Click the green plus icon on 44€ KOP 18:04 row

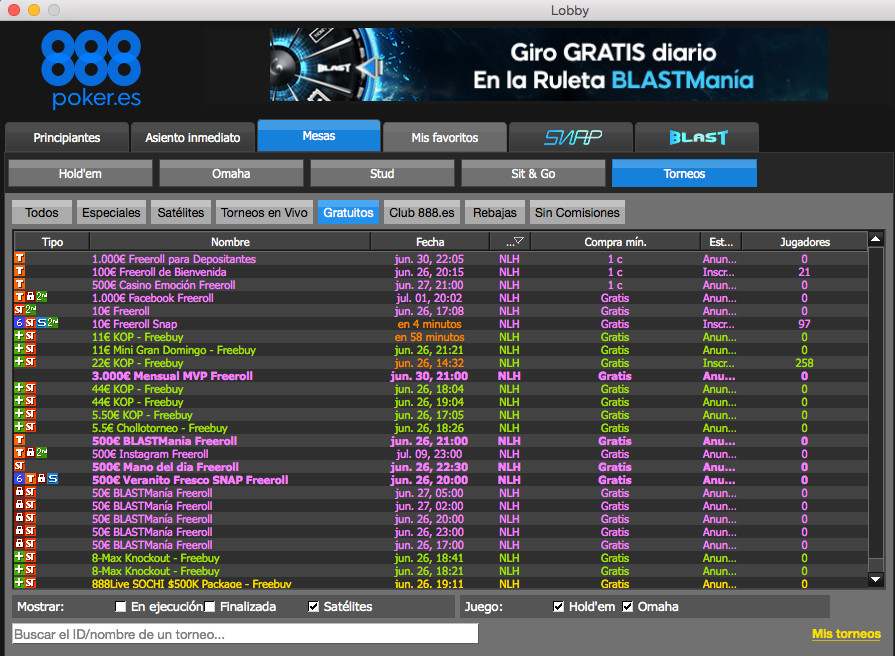click(19, 388)
